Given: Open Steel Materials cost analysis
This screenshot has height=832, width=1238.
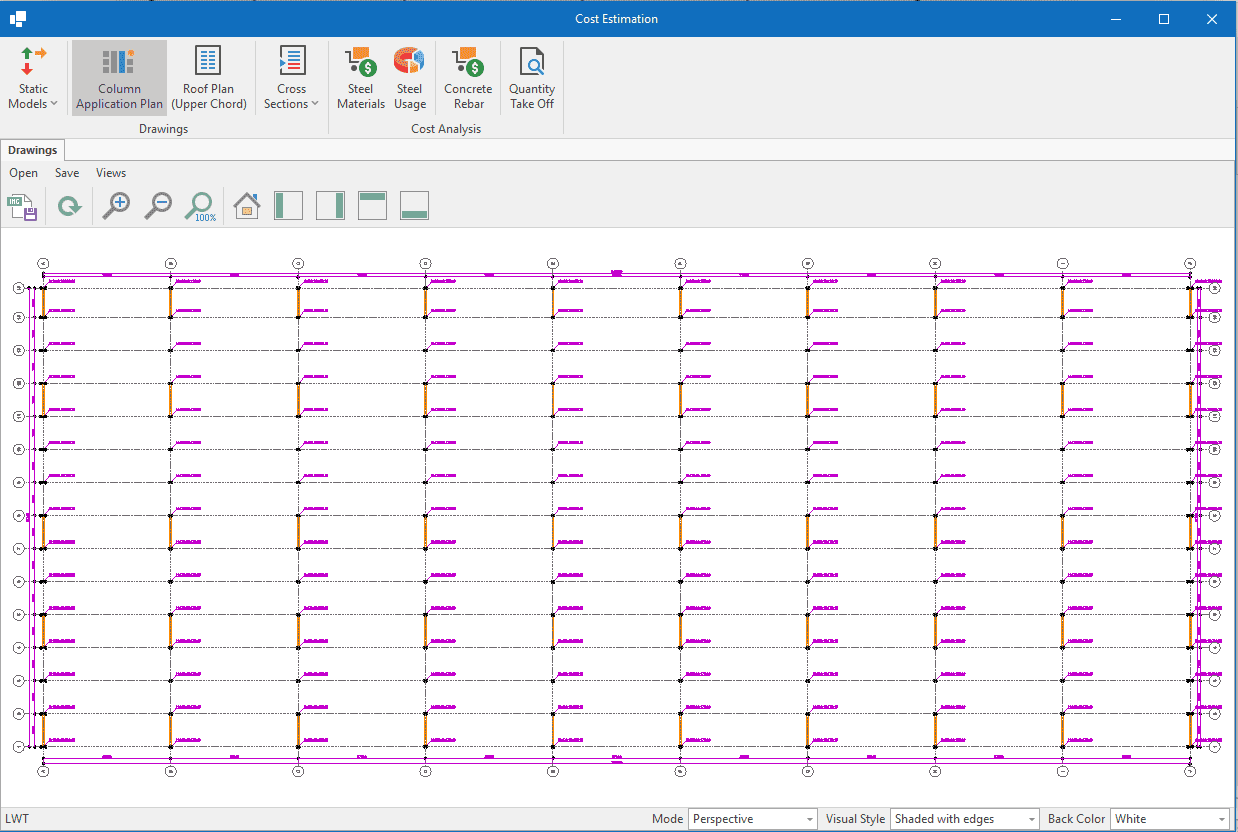Looking at the screenshot, I should point(360,78).
